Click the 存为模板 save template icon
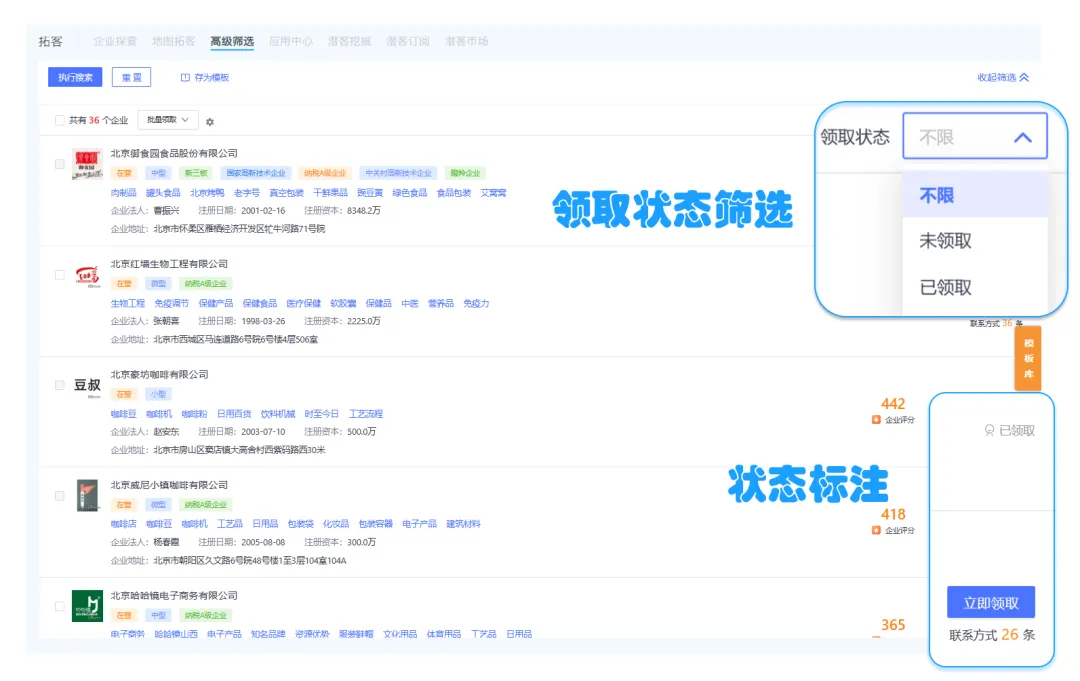 (x=185, y=77)
